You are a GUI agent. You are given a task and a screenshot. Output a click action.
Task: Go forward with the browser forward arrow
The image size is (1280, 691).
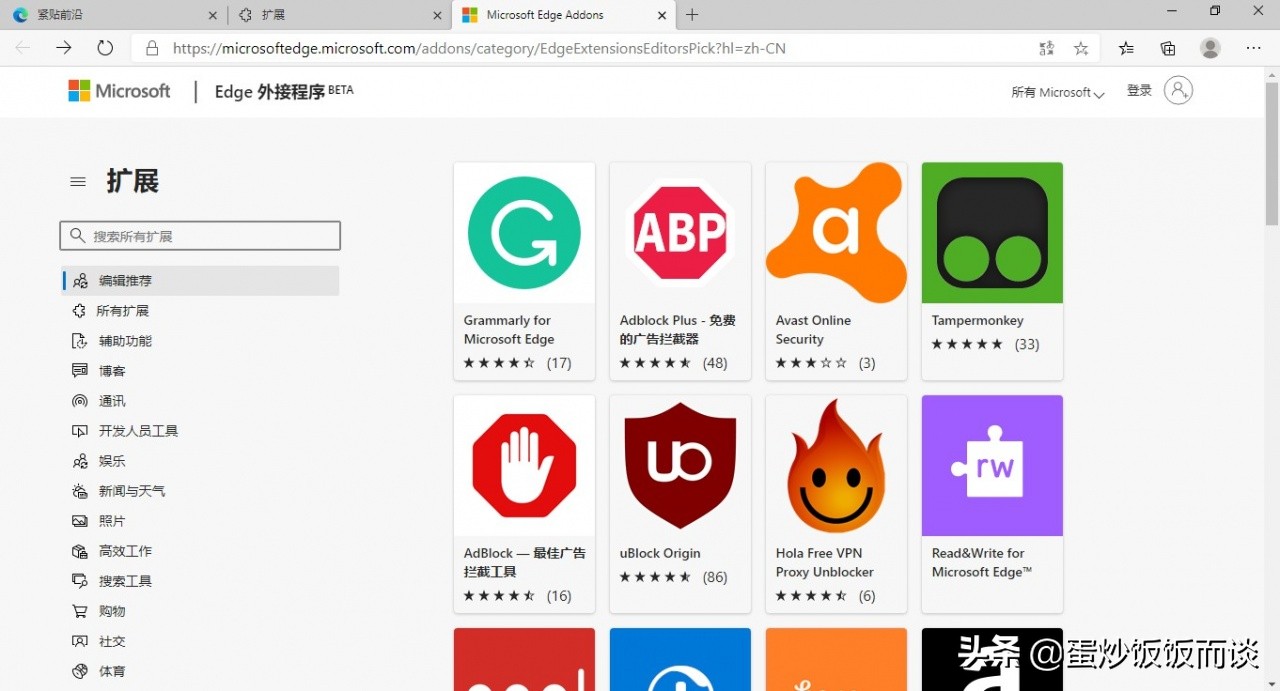pyautogui.click(x=64, y=48)
